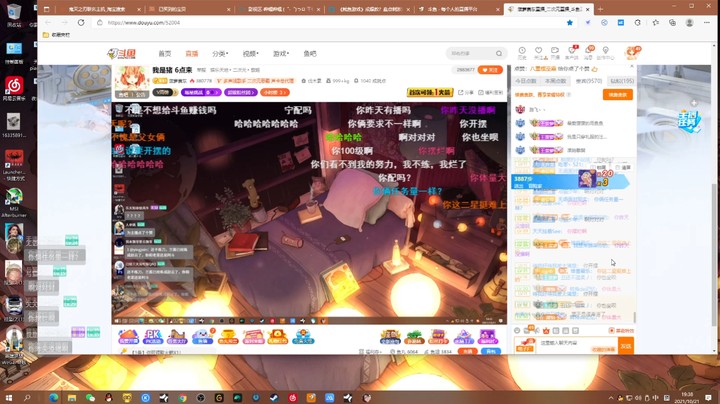
Task: Expand the 游戏 games dropdown
Action: pos(281,54)
